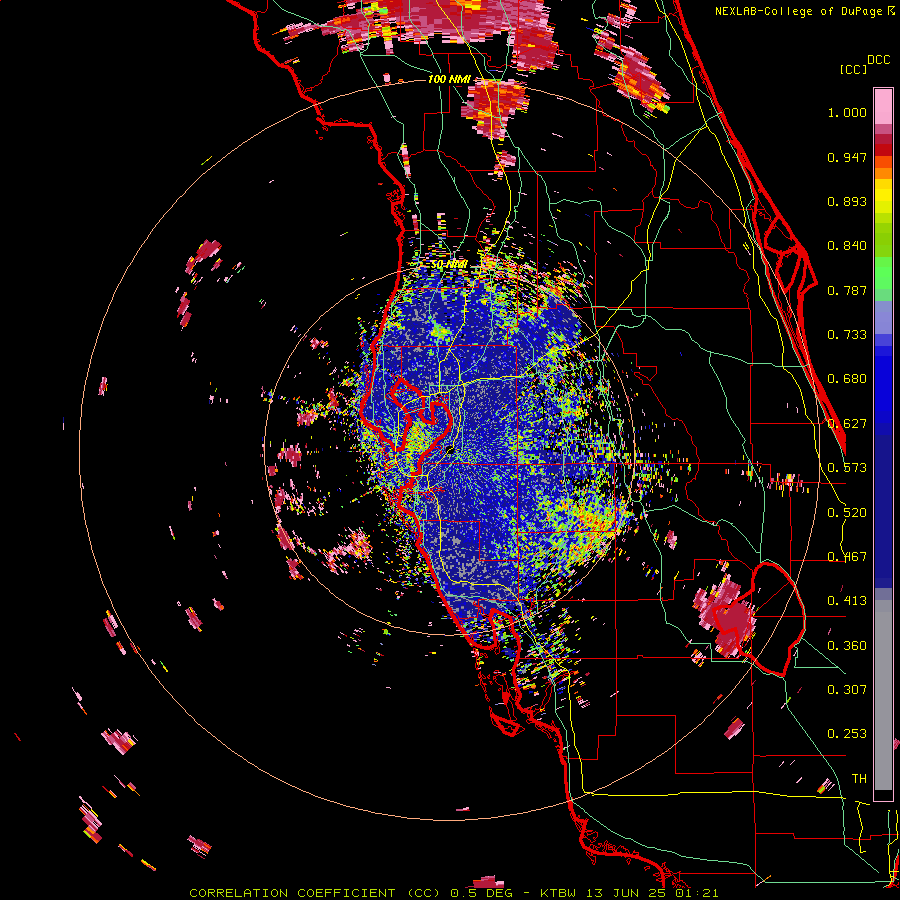900x900 pixels.
Task: Click the 0.520 legend value
Action: pyautogui.click(x=847, y=513)
